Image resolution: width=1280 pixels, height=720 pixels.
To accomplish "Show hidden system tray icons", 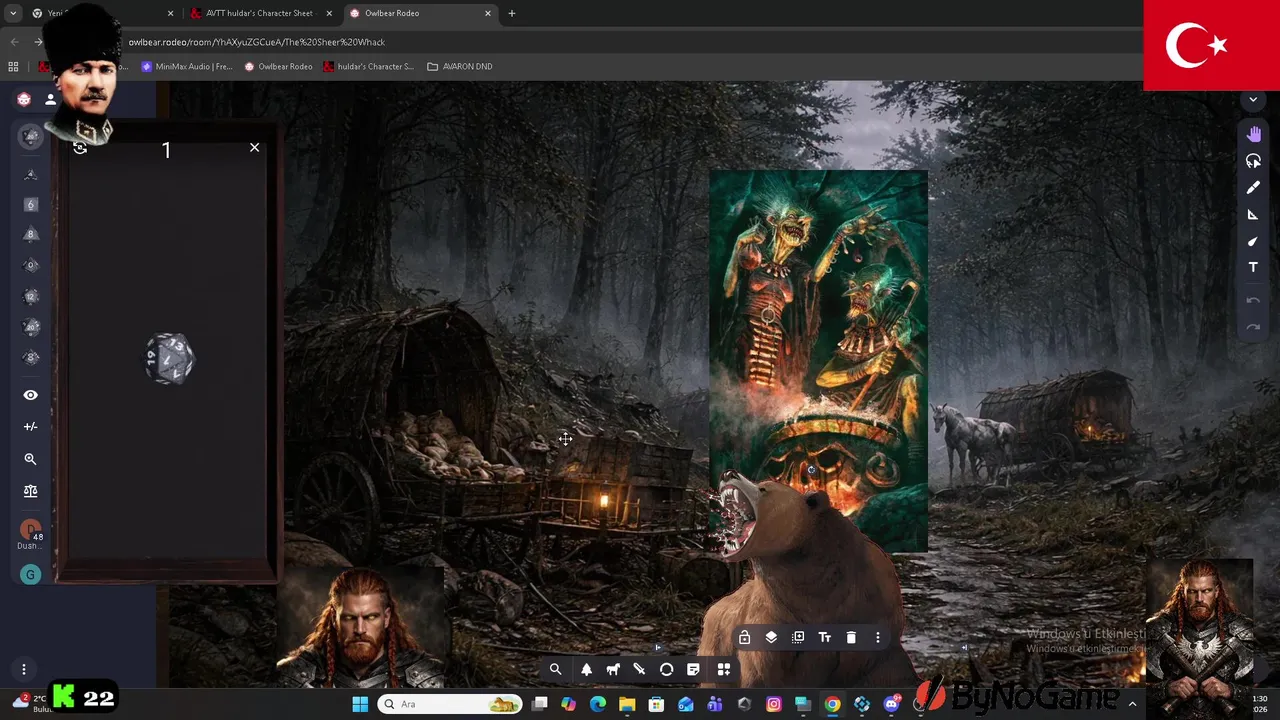I will 1132,704.
